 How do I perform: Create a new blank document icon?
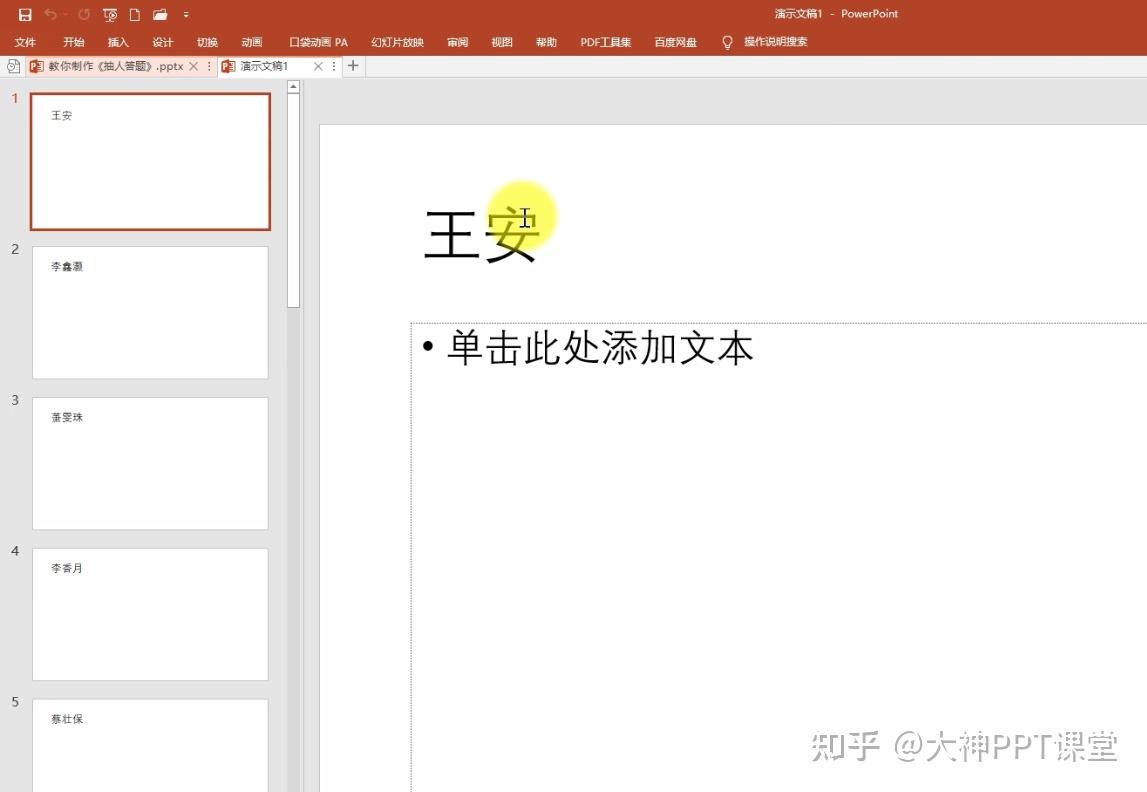tap(135, 15)
